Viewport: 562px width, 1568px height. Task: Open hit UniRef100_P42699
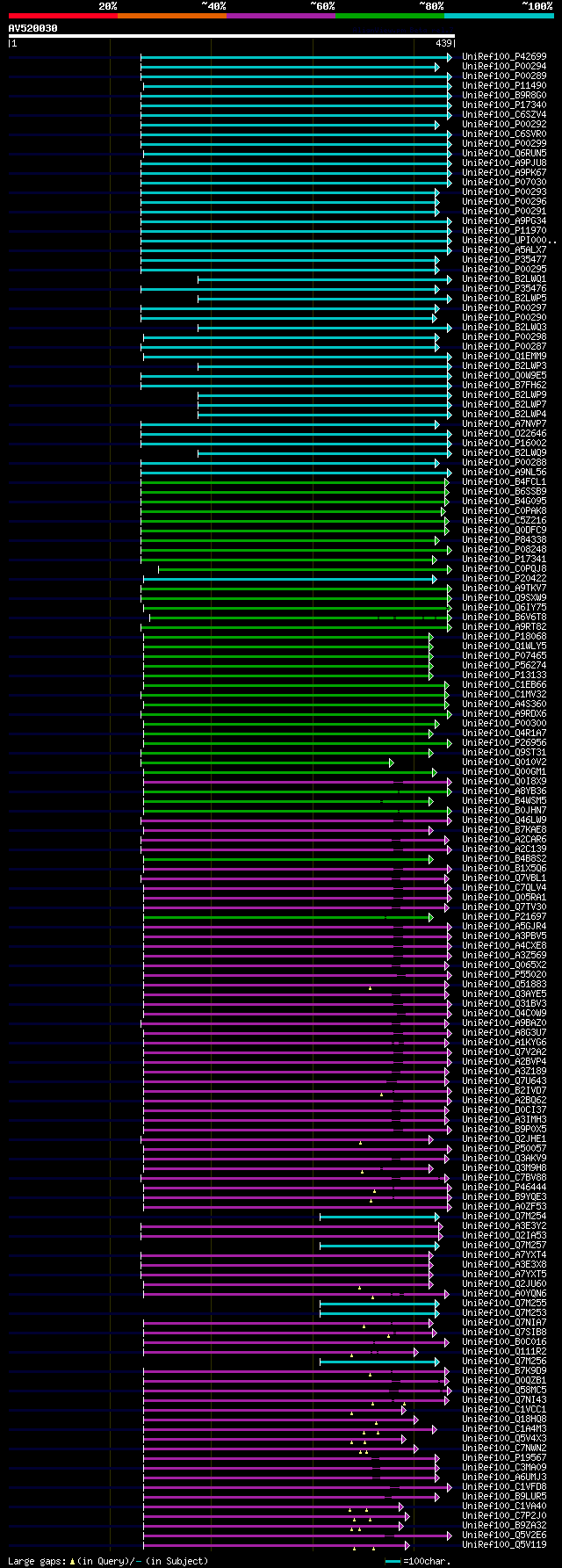point(504,57)
